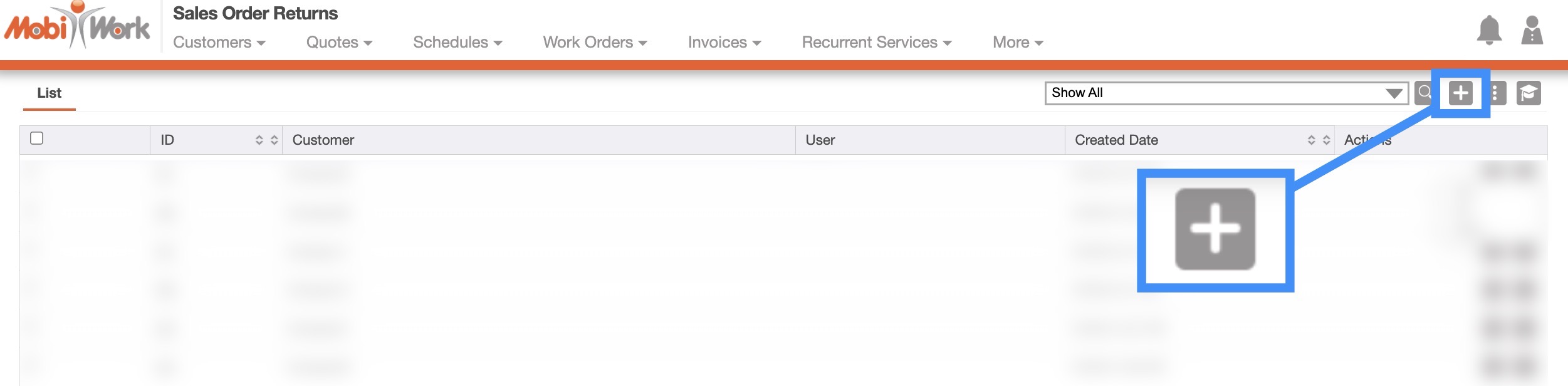This screenshot has height=386, width=1568.
Task: Expand the Quotes menu
Action: (339, 42)
